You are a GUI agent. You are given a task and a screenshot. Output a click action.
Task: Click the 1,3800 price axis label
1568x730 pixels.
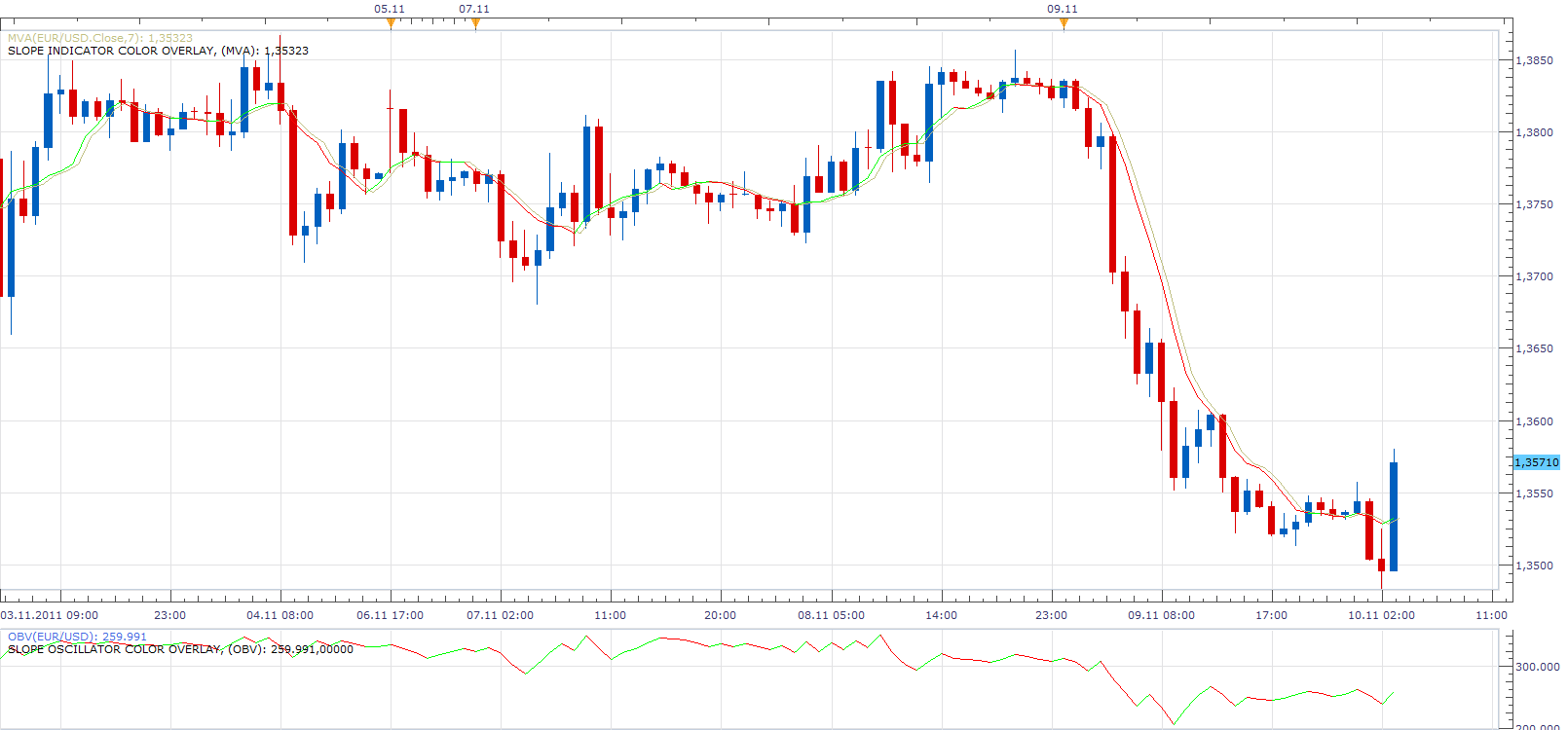coord(1534,132)
